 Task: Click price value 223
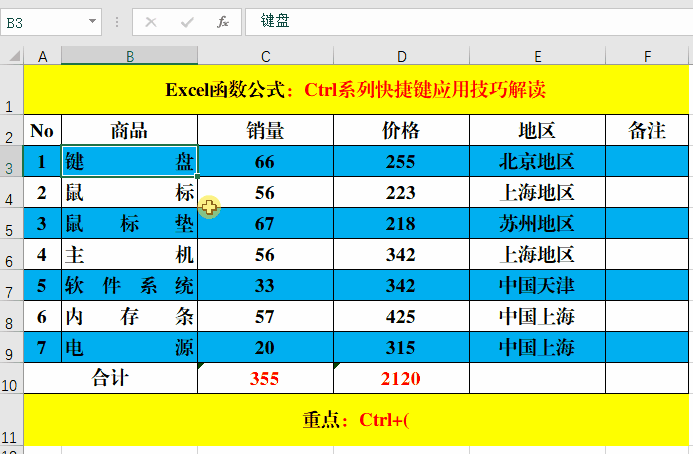click(401, 192)
